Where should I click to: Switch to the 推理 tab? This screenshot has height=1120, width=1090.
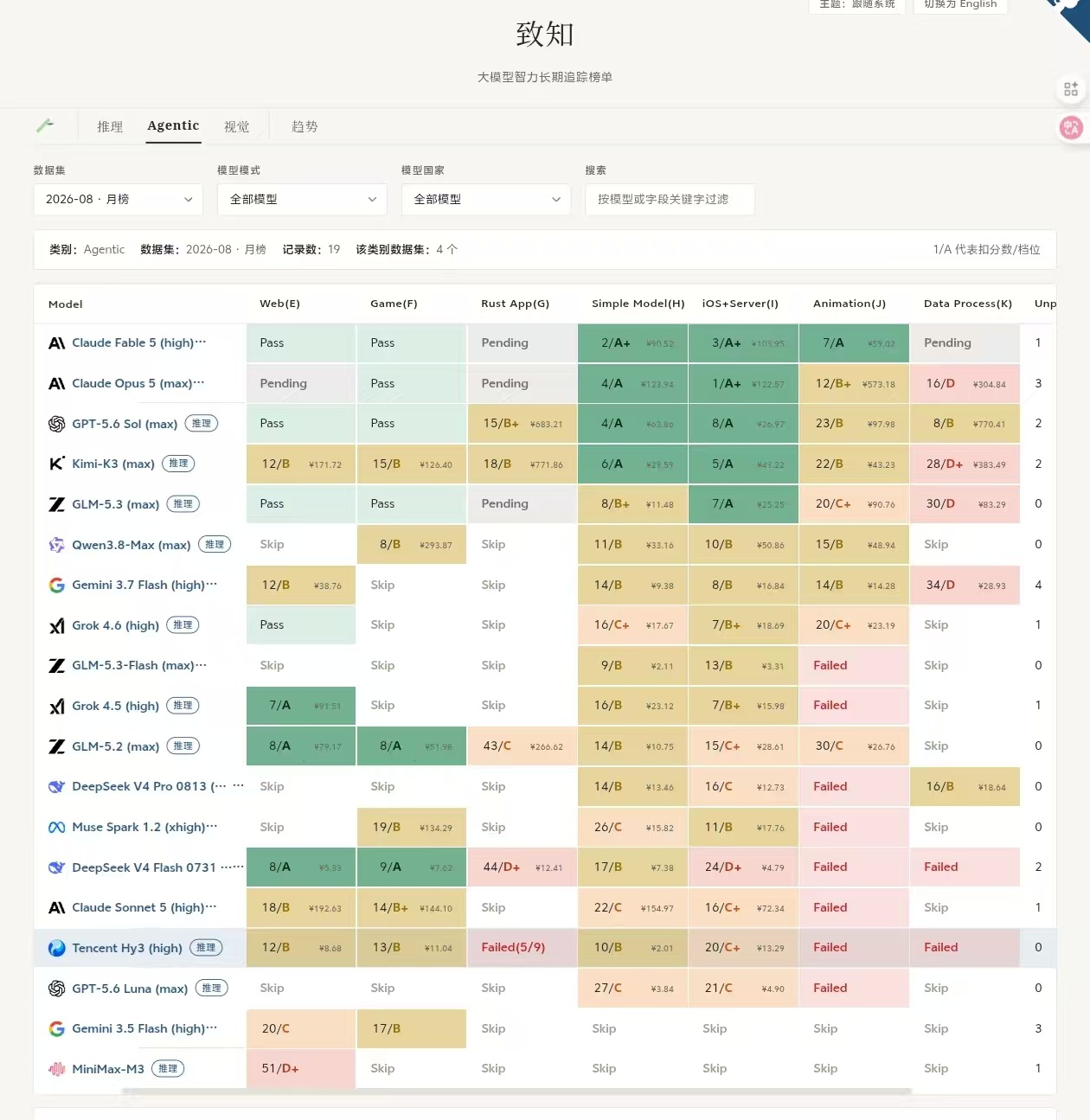point(110,126)
